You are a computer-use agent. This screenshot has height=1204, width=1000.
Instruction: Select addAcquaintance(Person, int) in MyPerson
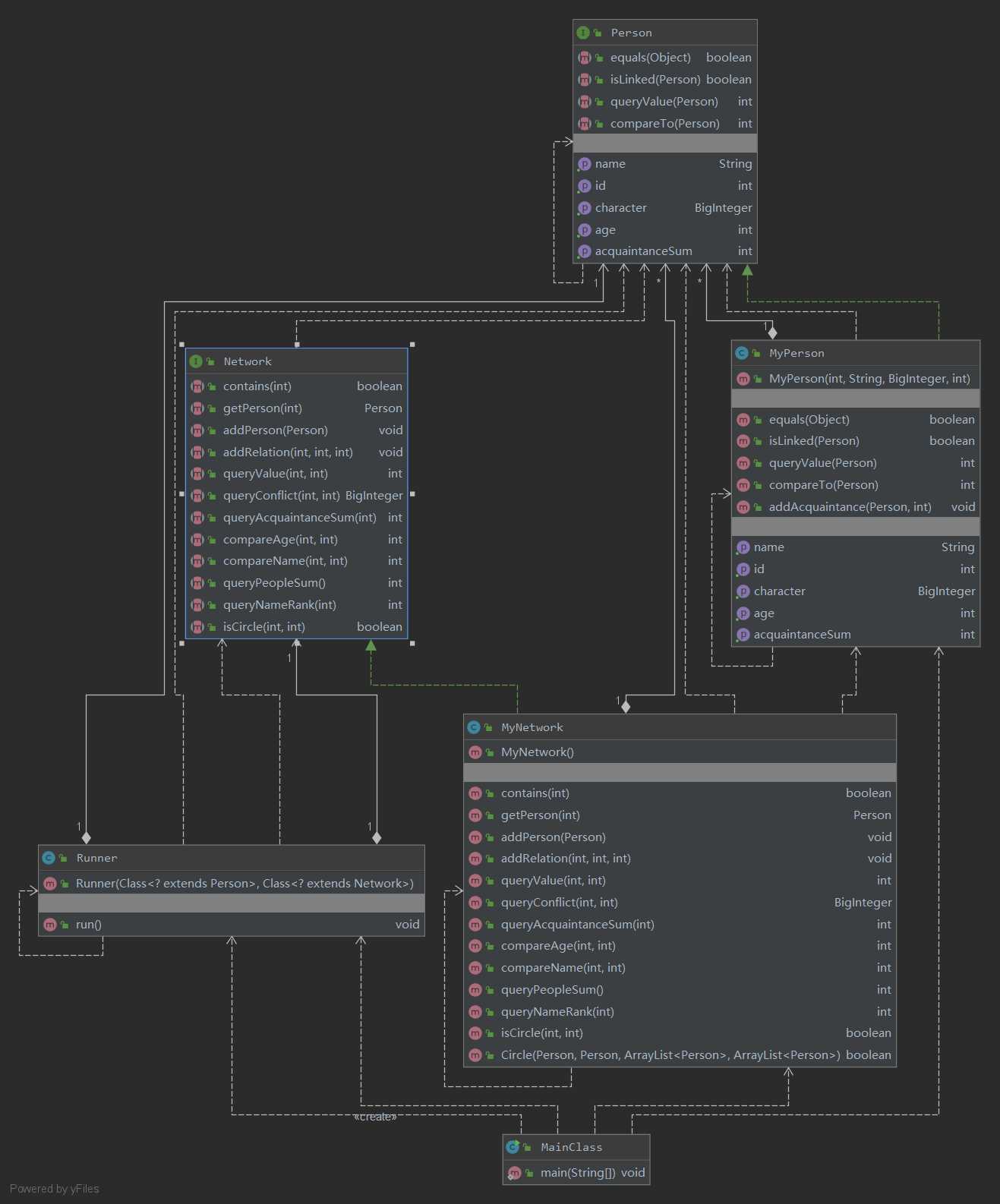coord(856,507)
